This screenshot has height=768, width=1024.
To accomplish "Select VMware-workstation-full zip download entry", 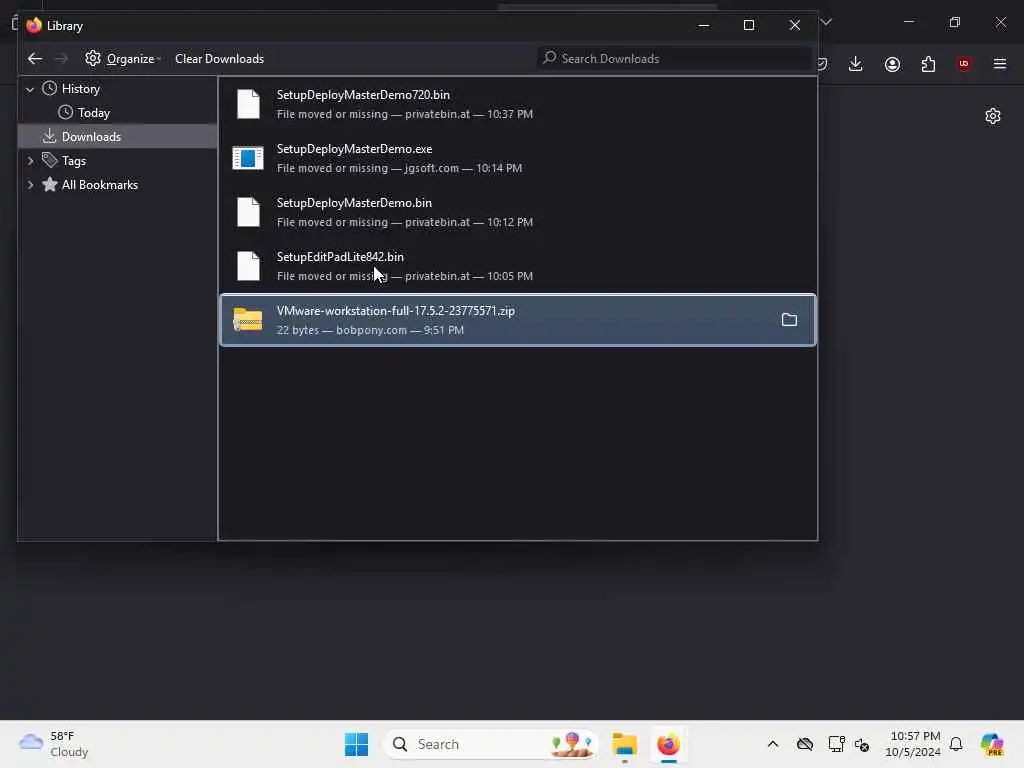I will pyautogui.click(x=518, y=320).
